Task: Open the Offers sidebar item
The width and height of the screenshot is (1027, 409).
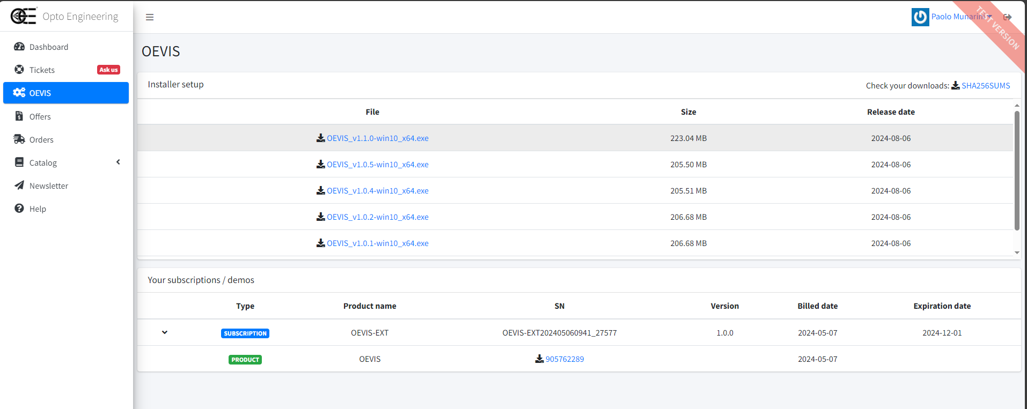Action: [x=65, y=117]
